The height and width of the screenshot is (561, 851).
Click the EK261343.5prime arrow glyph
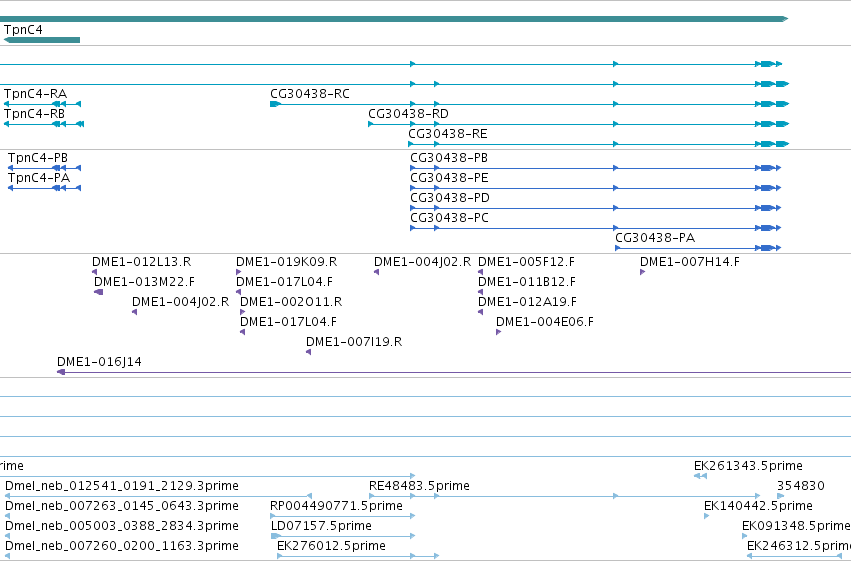click(x=700, y=476)
